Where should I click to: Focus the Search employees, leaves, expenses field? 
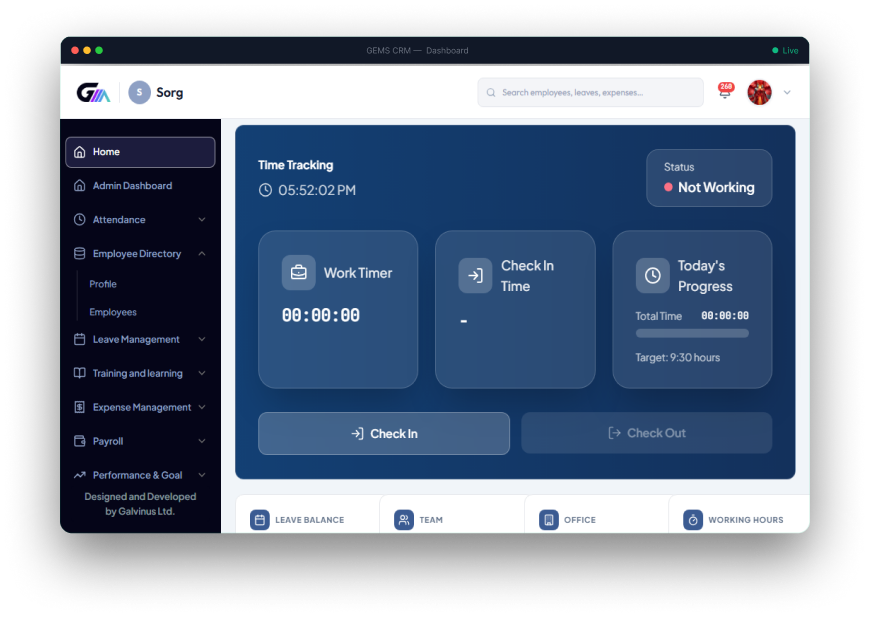(590, 93)
